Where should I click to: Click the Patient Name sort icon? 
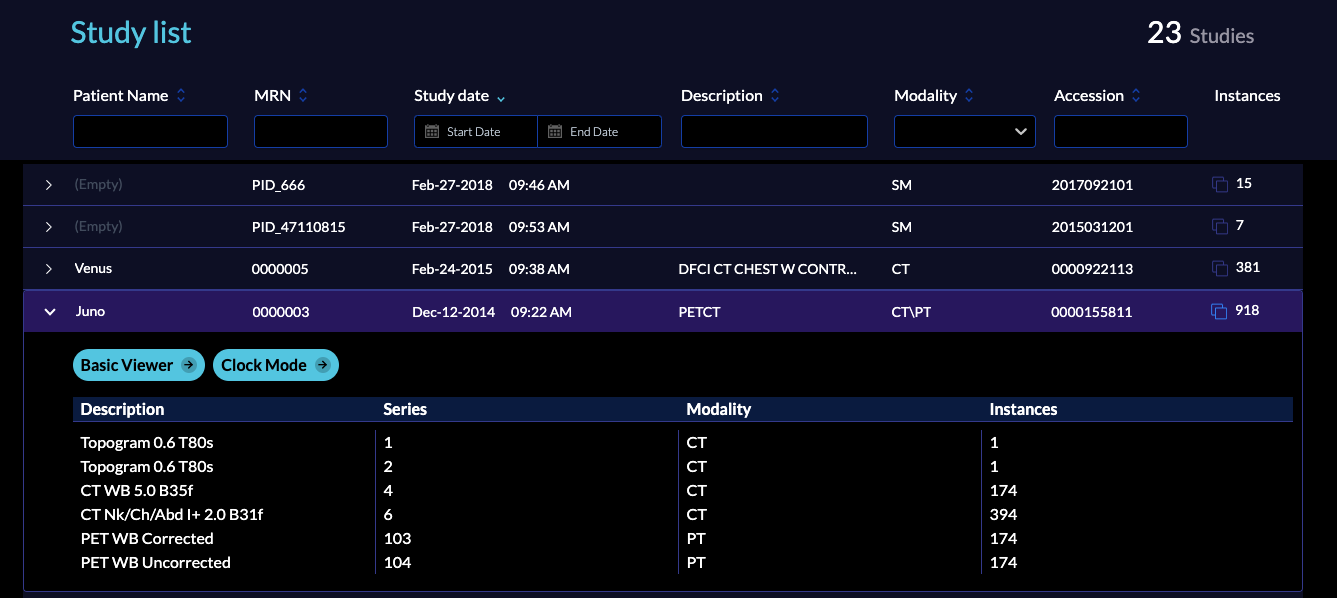pyautogui.click(x=181, y=96)
